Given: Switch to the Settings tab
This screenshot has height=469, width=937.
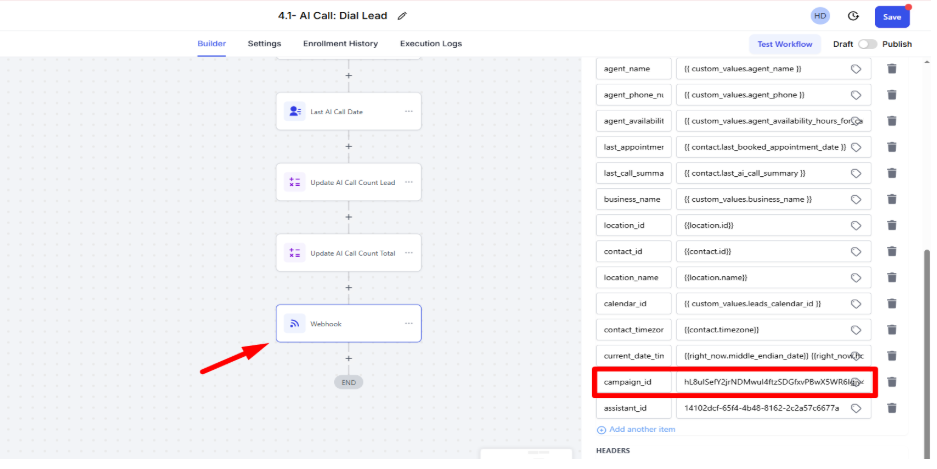Looking at the screenshot, I should pos(264,44).
